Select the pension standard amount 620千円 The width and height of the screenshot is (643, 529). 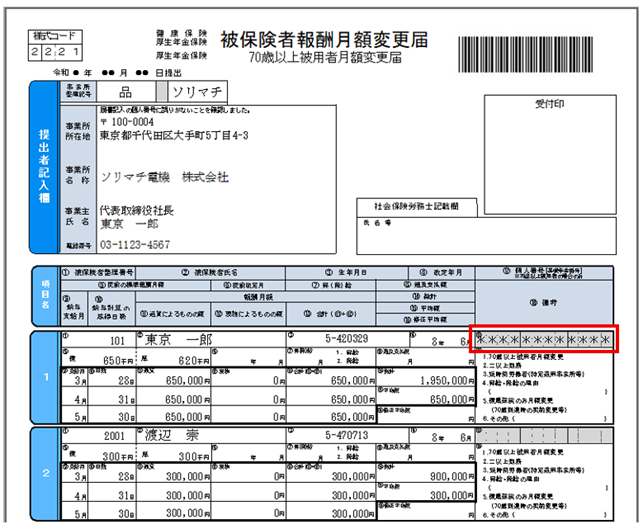click(194, 360)
